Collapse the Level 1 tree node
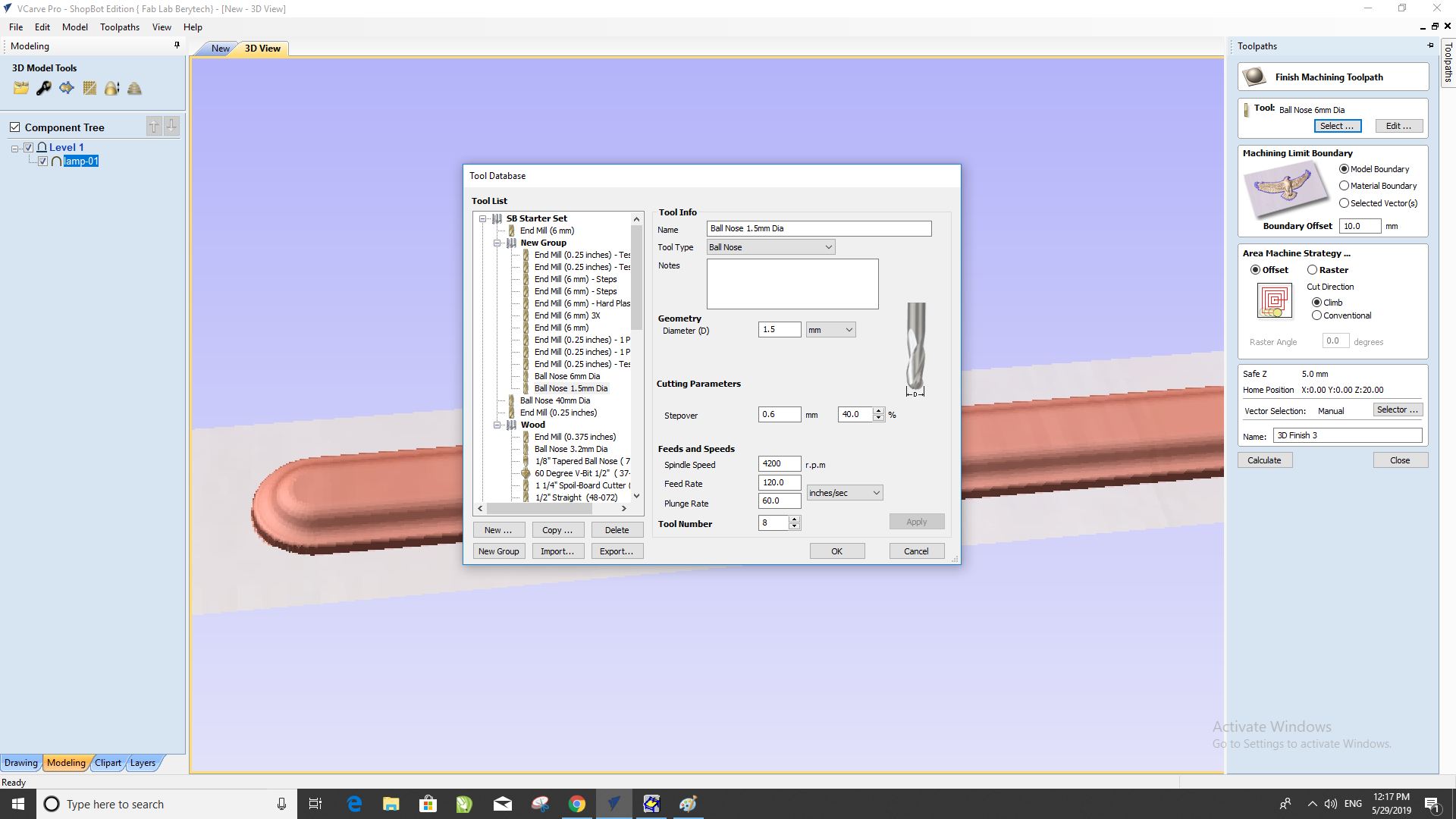The image size is (1456, 819). 14,149
